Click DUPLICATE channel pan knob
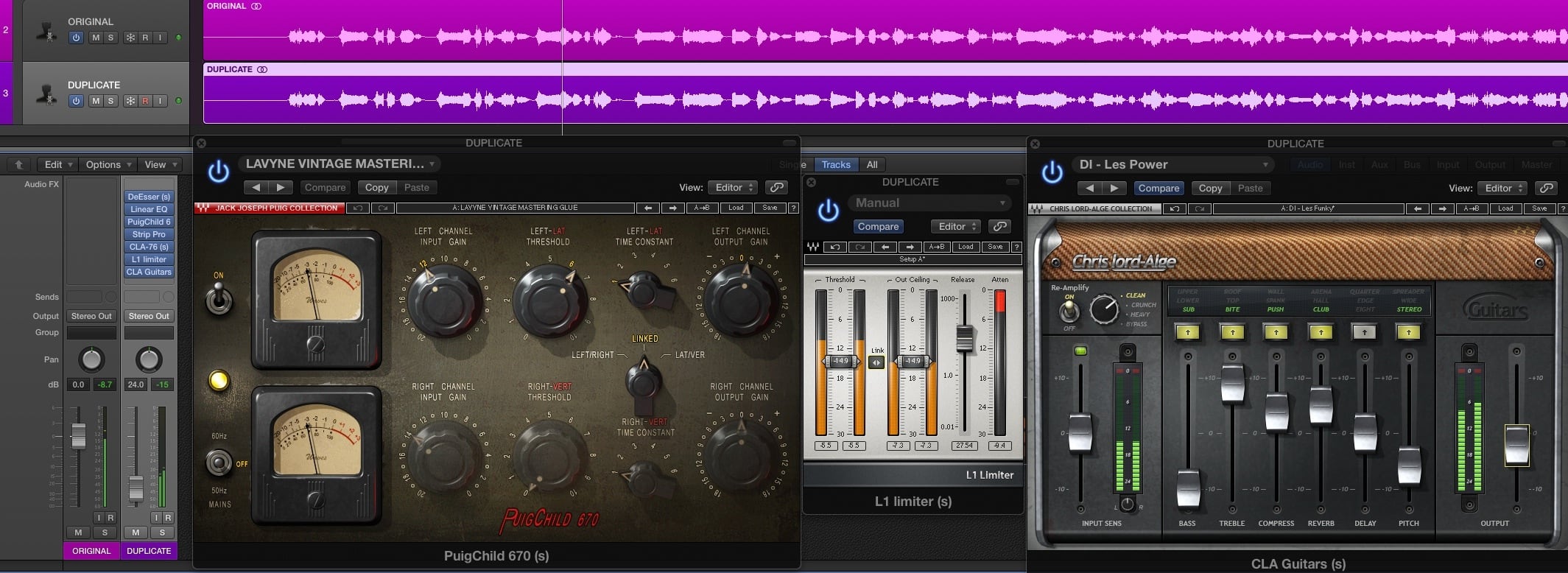Screen dimensions: 1568x573 click(x=149, y=360)
